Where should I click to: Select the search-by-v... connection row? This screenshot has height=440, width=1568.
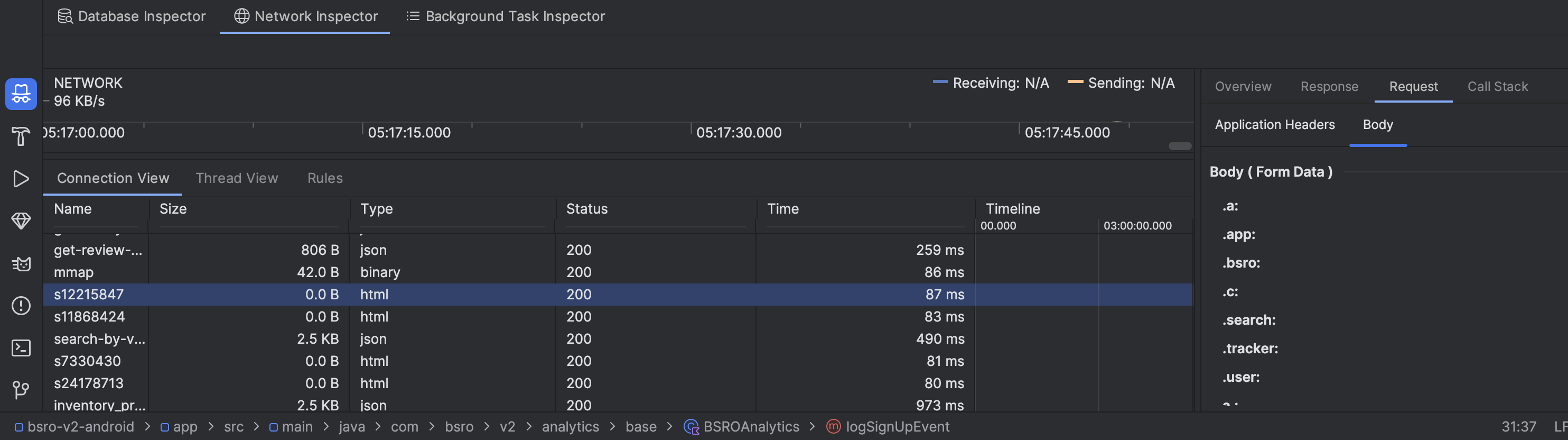pos(99,339)
